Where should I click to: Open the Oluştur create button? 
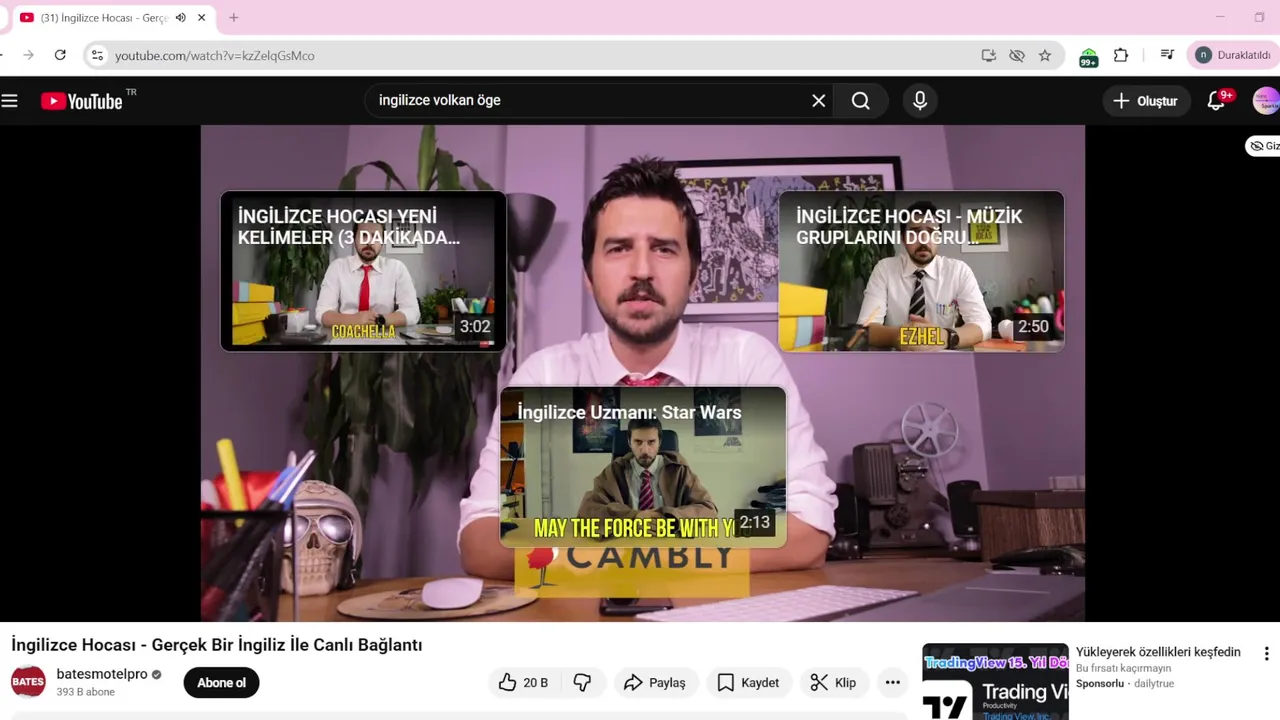1146,101
